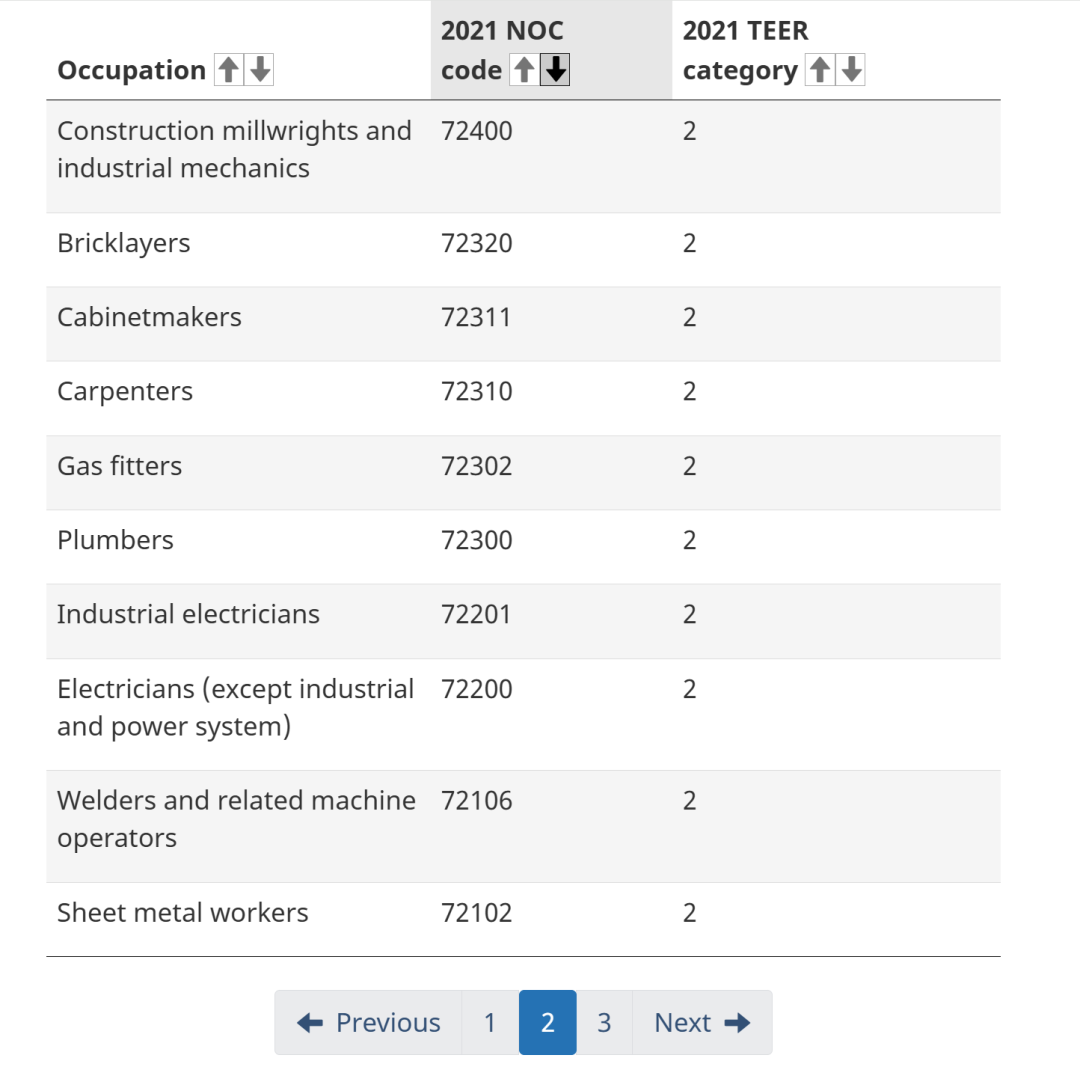This screenshot has width=1080, height=1067.
Task: Jump to page 3 of table
Action: (604, 1022)
